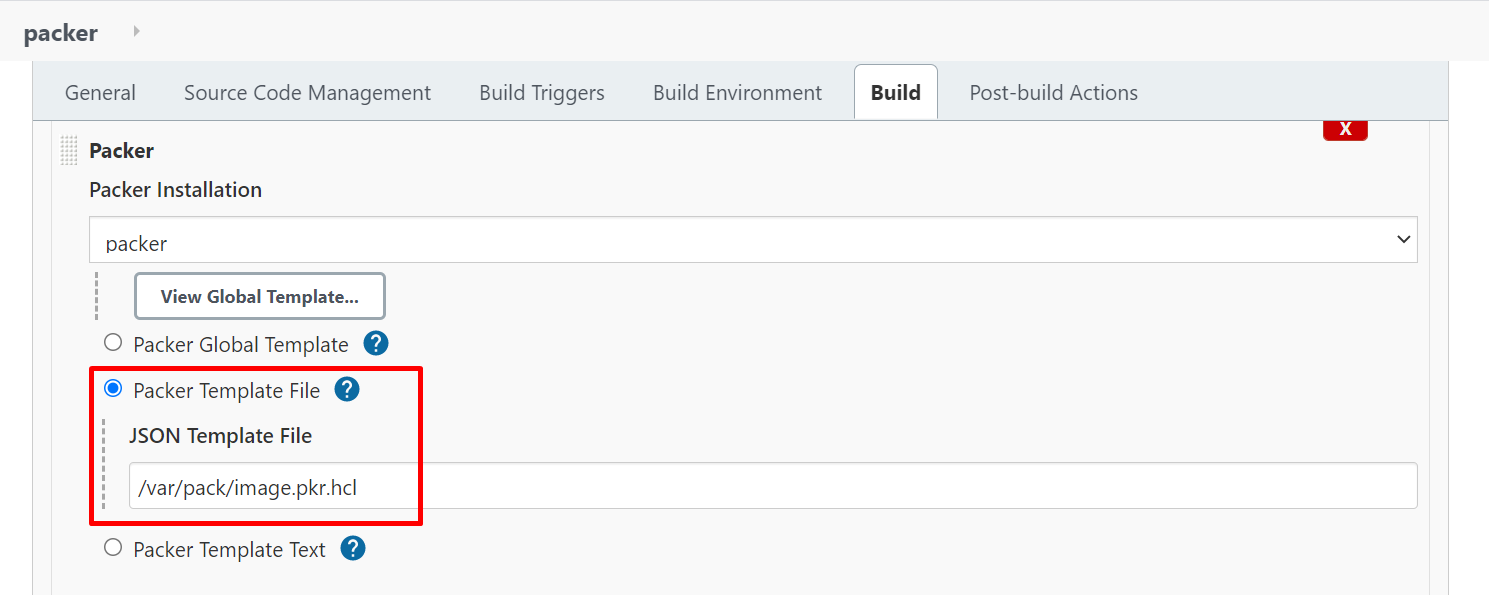Screen dimensions: 1489x595
Task: Focus the JSON Template File path field
Action: pyautogui.click(x=773, y=486)
